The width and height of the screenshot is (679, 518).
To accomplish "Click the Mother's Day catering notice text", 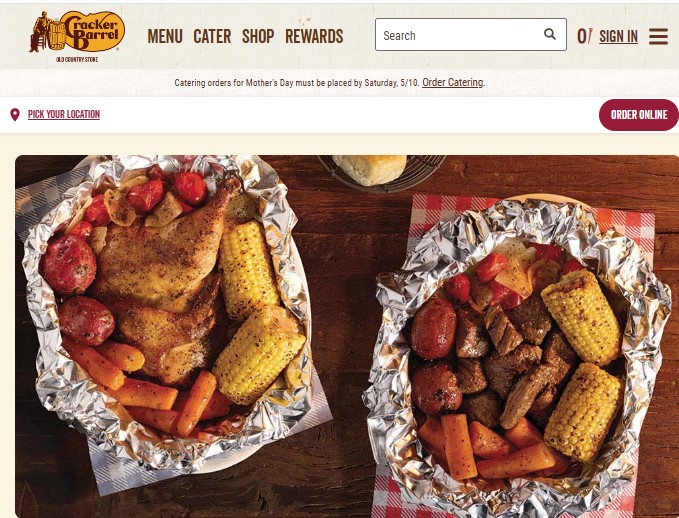I will tap(297, 82).
